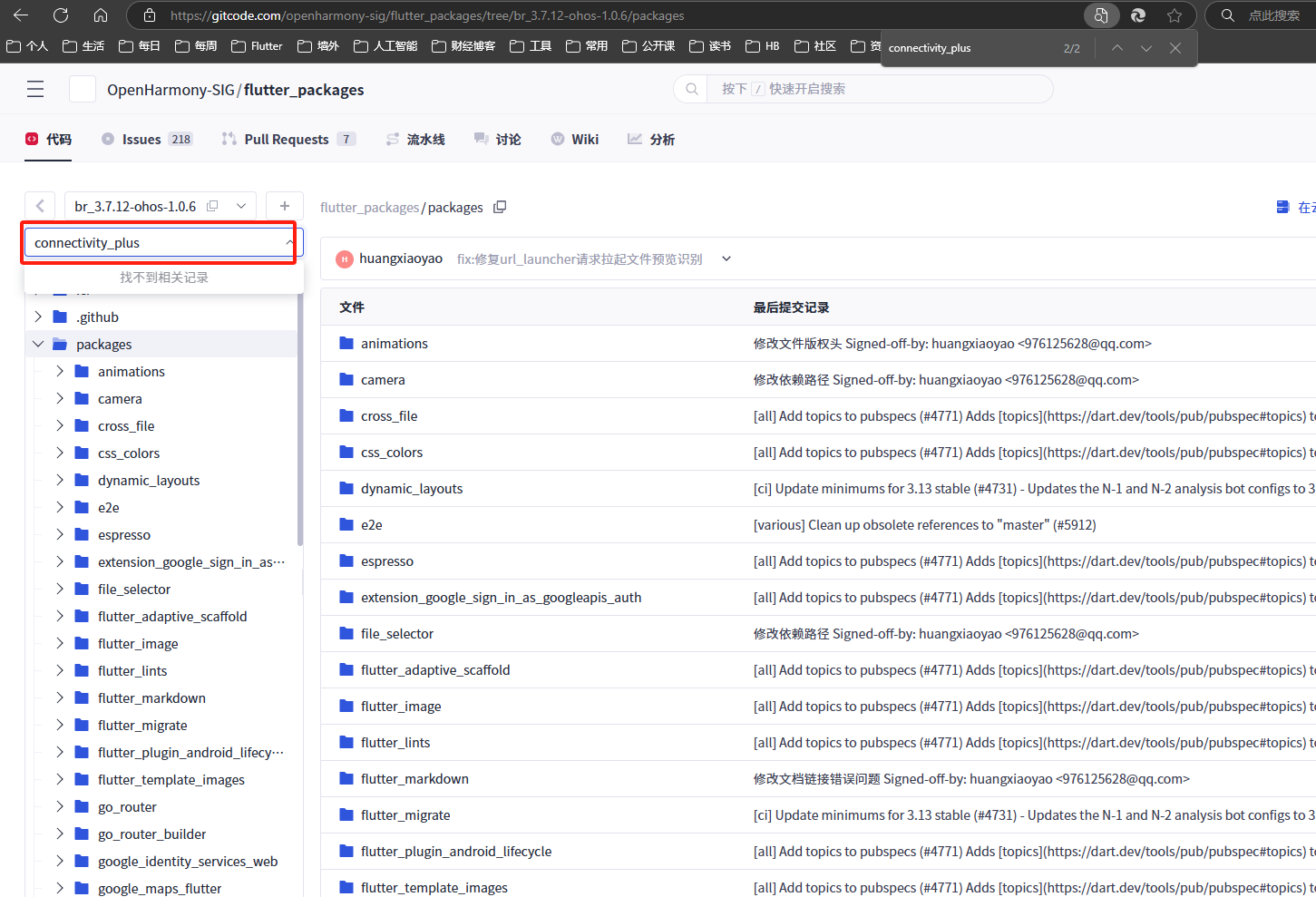Select espresso in the file tree
Screen dimensions: 1316x897
(124, 534)
